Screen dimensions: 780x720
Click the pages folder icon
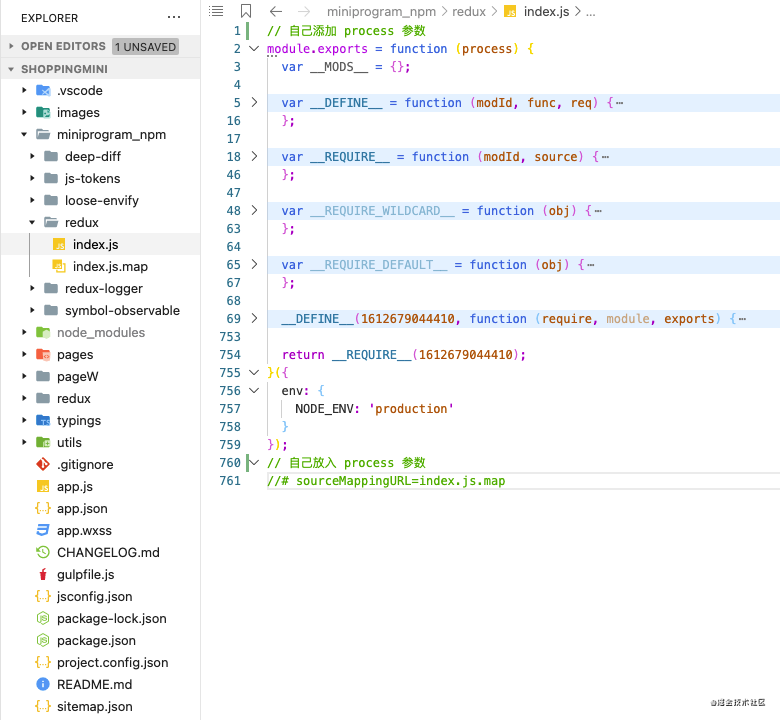(43, 354)
